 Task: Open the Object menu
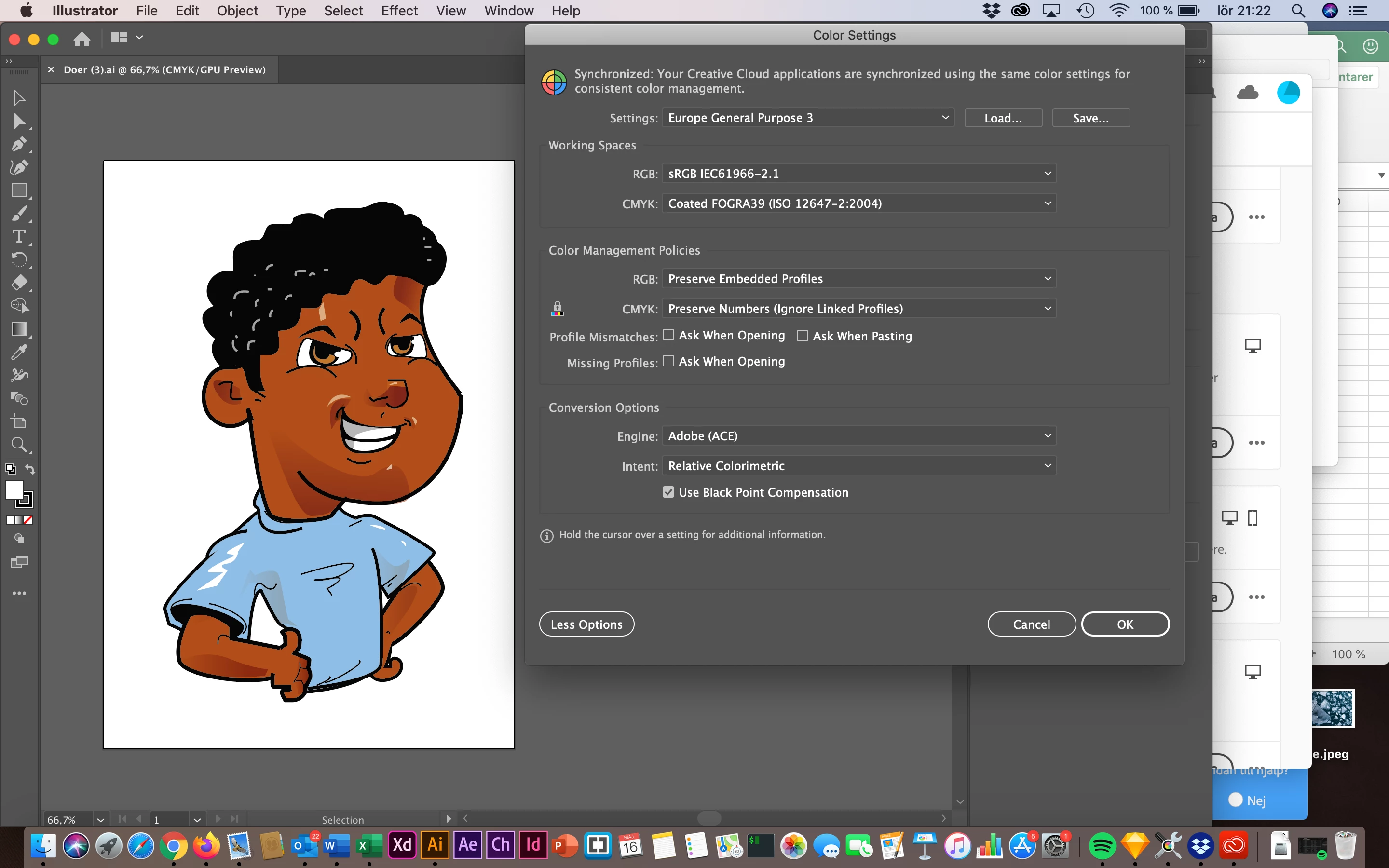(237, 11)
